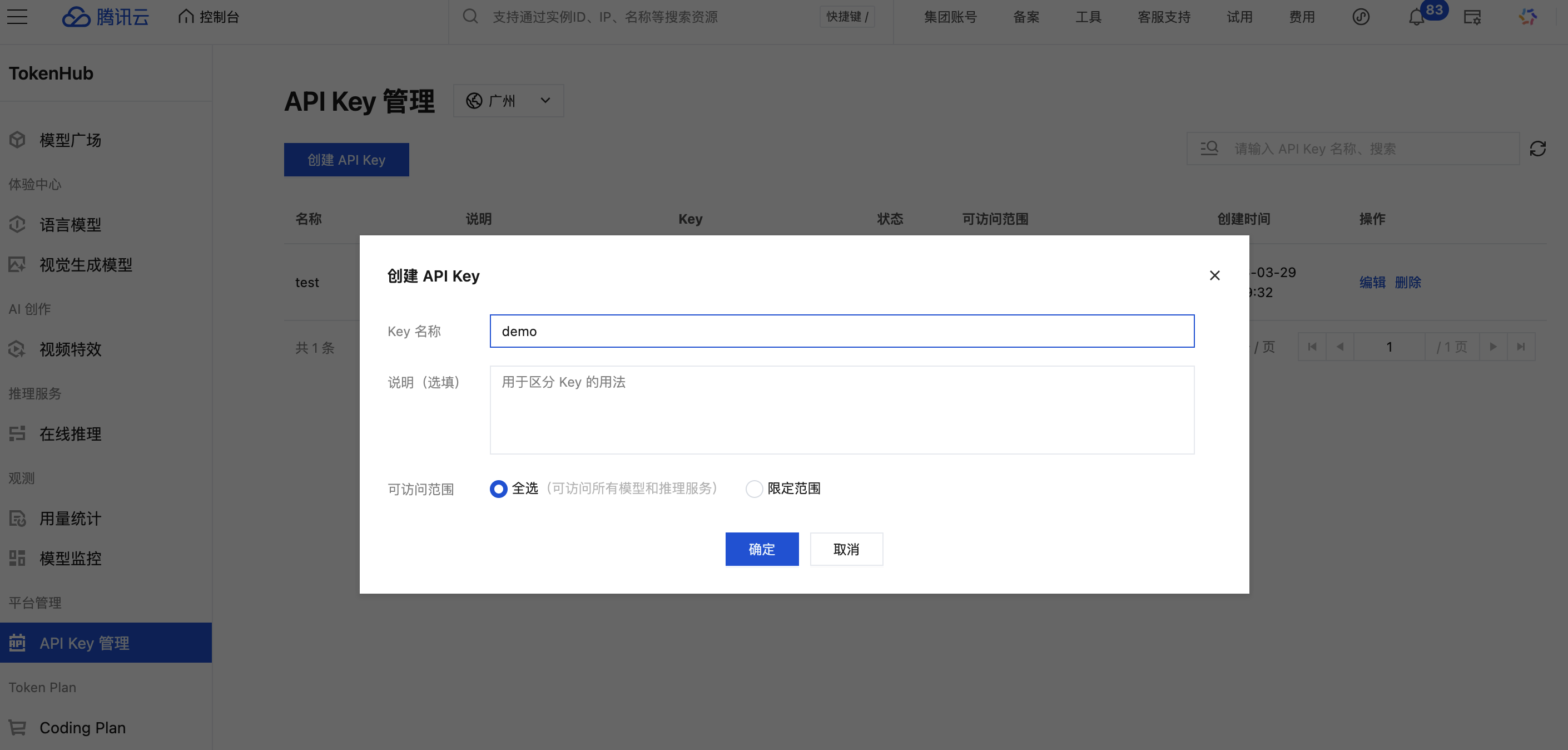
Task: Open the hamburger menu icon
Action: click(x=17, y=17)
